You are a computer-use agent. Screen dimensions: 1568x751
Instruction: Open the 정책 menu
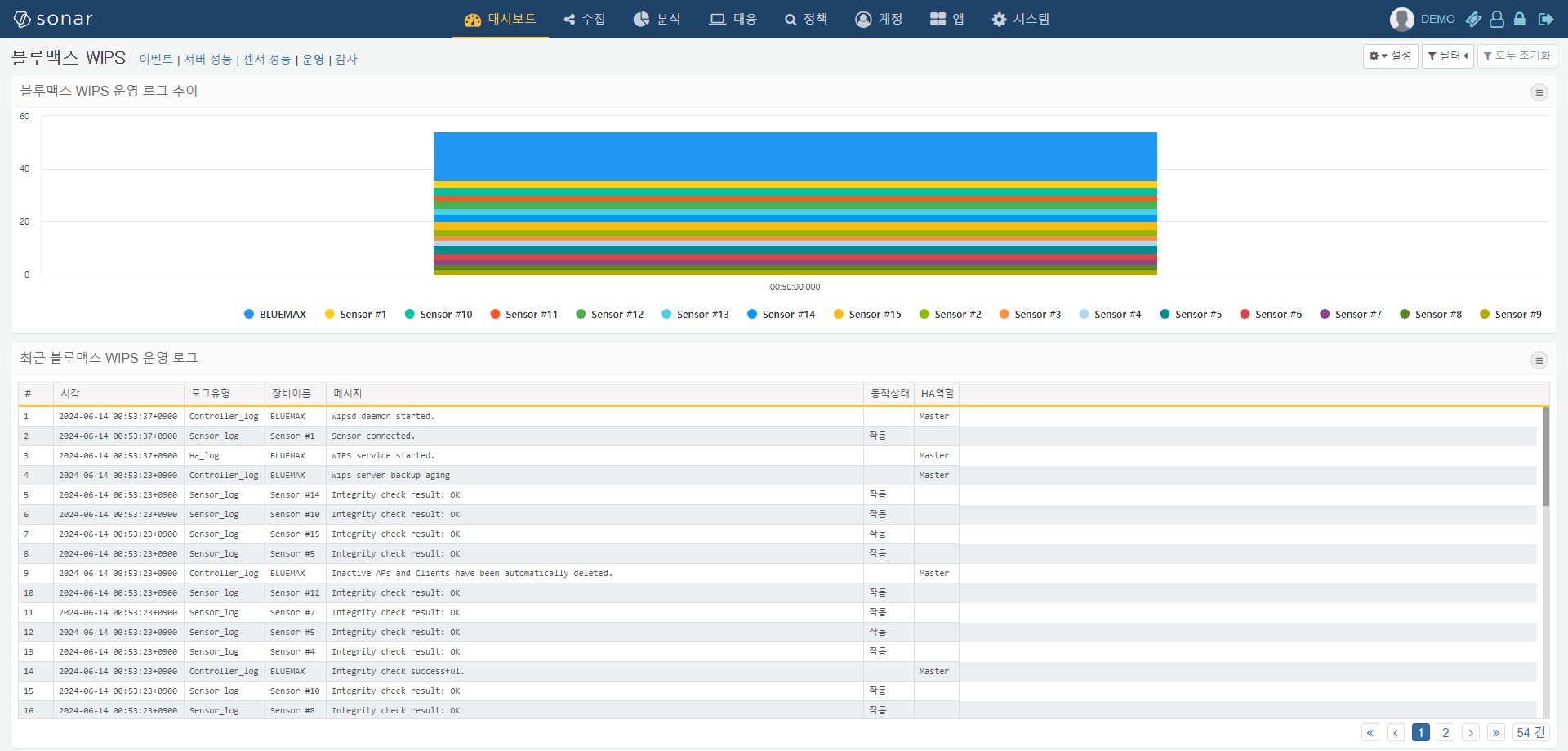point(806,19)
